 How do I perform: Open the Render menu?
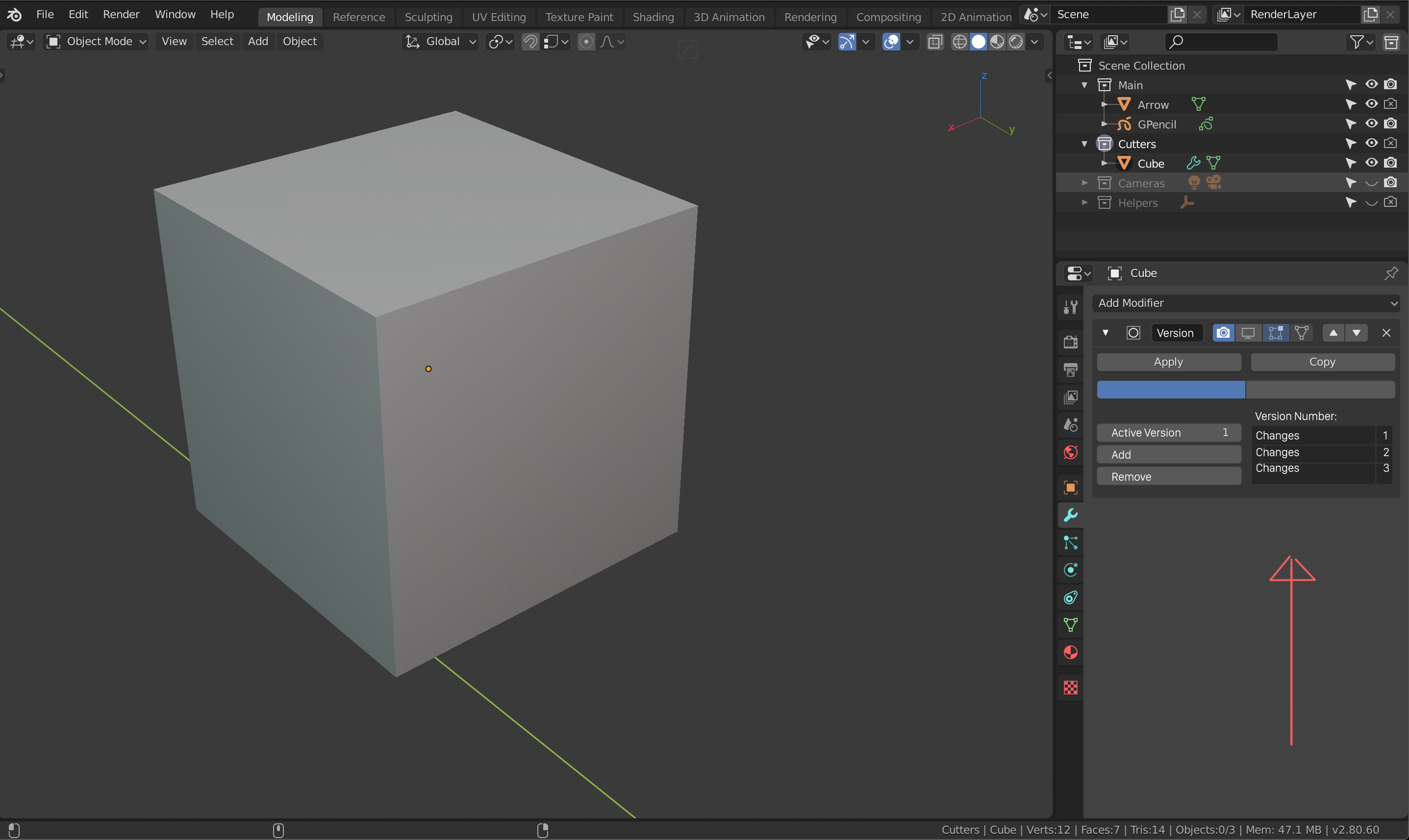pyautogui.click(x=121, y=14)
